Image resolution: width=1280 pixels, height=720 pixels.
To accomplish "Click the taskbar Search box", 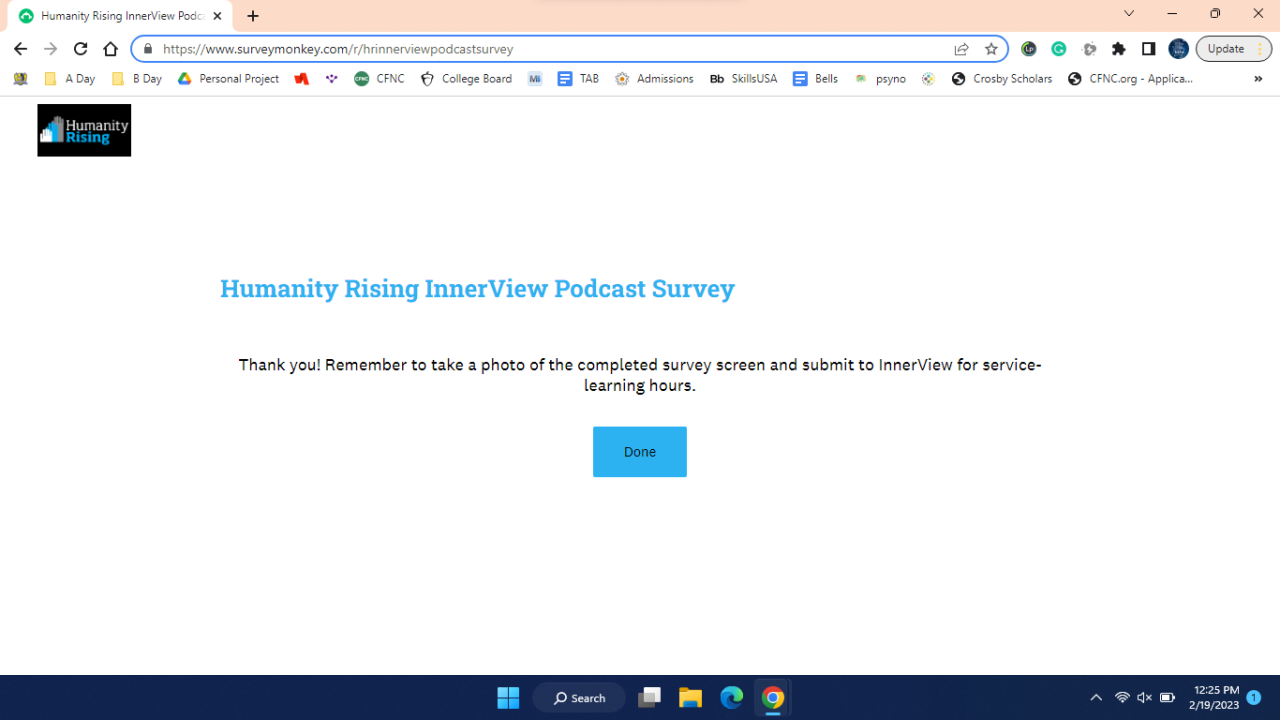I will pyautogui.click(x=579, y=697).
